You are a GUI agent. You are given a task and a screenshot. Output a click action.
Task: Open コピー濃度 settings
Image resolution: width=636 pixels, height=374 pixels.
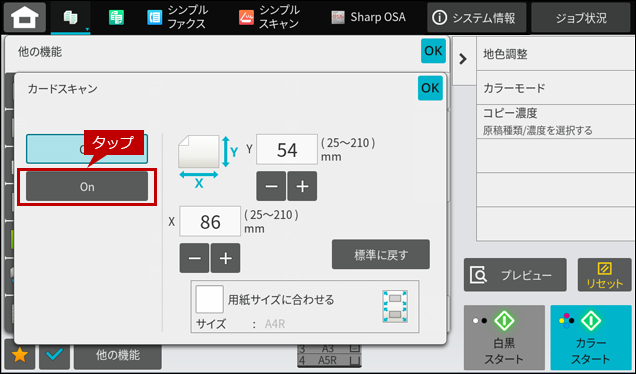pos(556,121)
